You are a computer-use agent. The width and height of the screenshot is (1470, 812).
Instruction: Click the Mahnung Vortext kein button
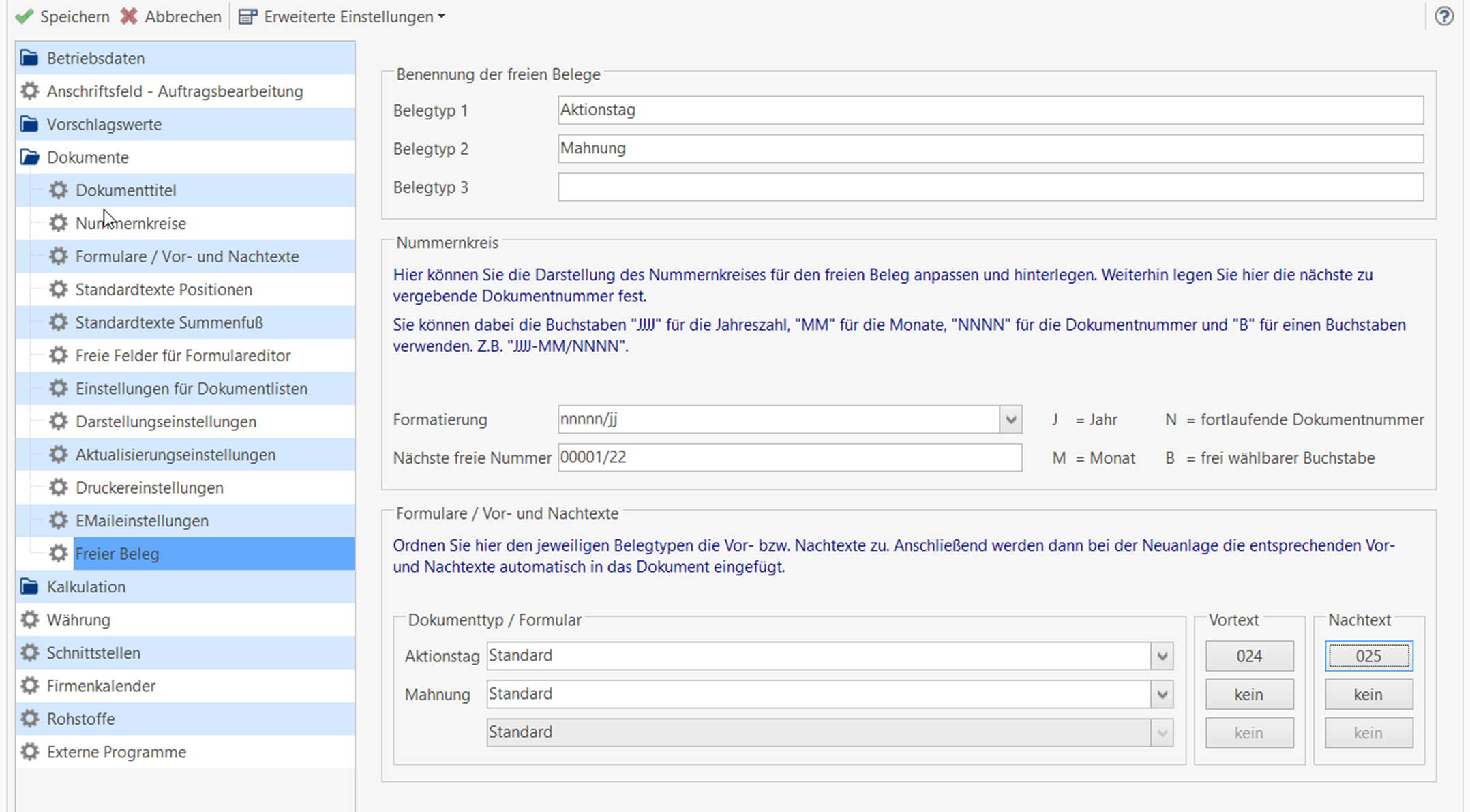point(1248,695)
